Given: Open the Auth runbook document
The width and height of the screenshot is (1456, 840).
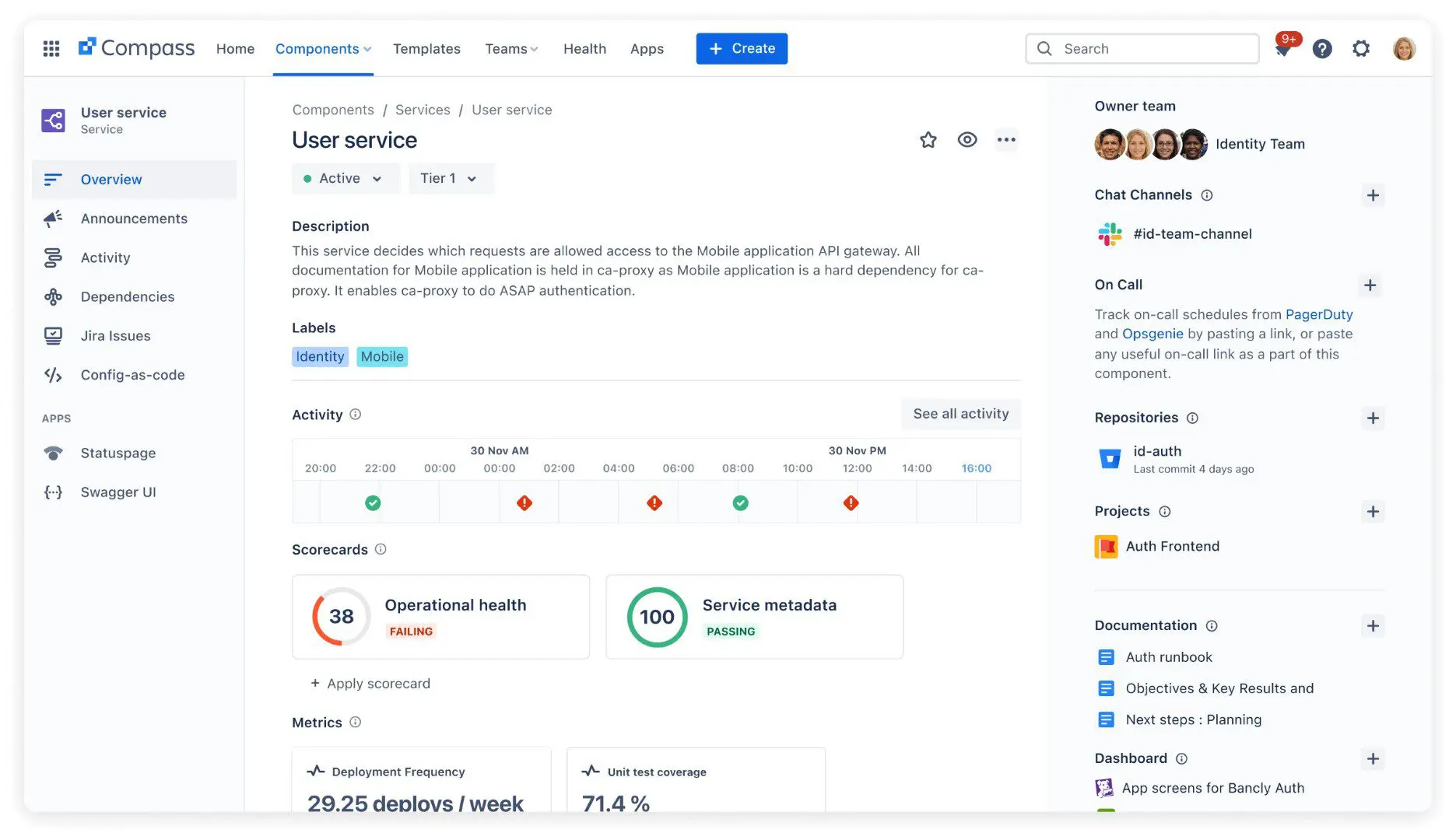Looking at the screenshot, I should coord(1155,657).
